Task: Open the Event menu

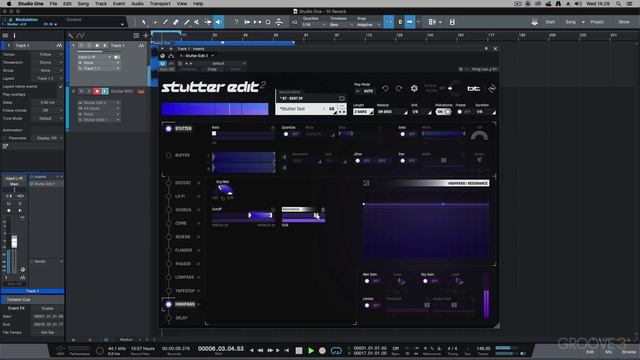Action: (x=119, y=4)
